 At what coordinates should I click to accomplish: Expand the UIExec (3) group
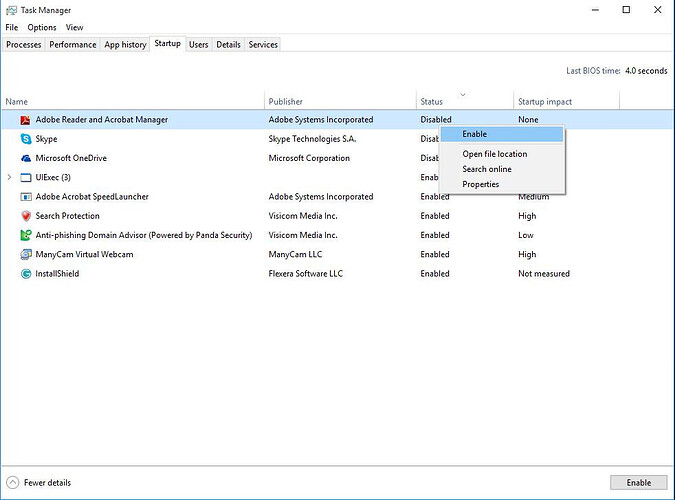(9, 177)
